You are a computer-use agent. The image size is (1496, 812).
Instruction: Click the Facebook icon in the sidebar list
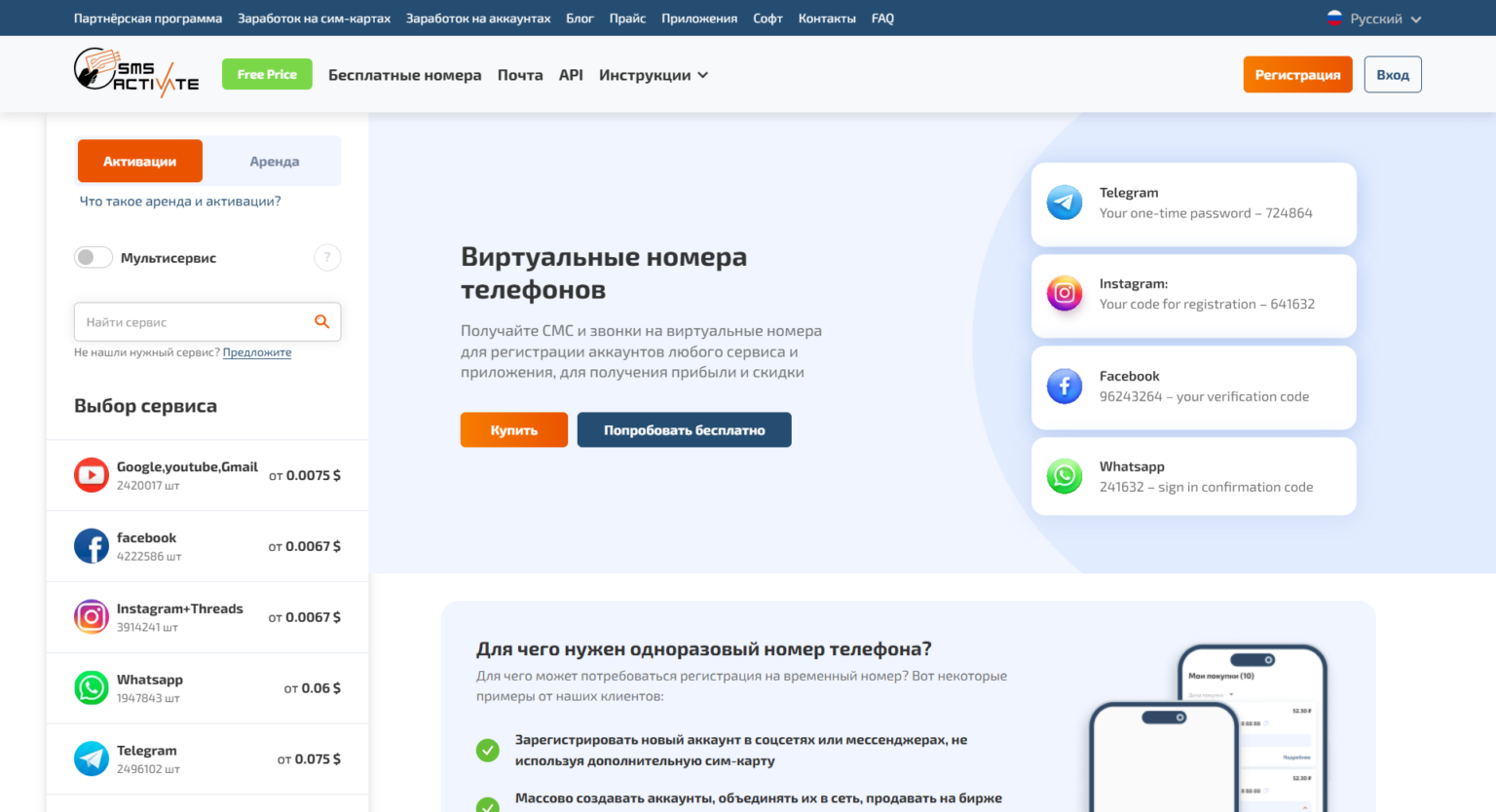pos(91,545)
